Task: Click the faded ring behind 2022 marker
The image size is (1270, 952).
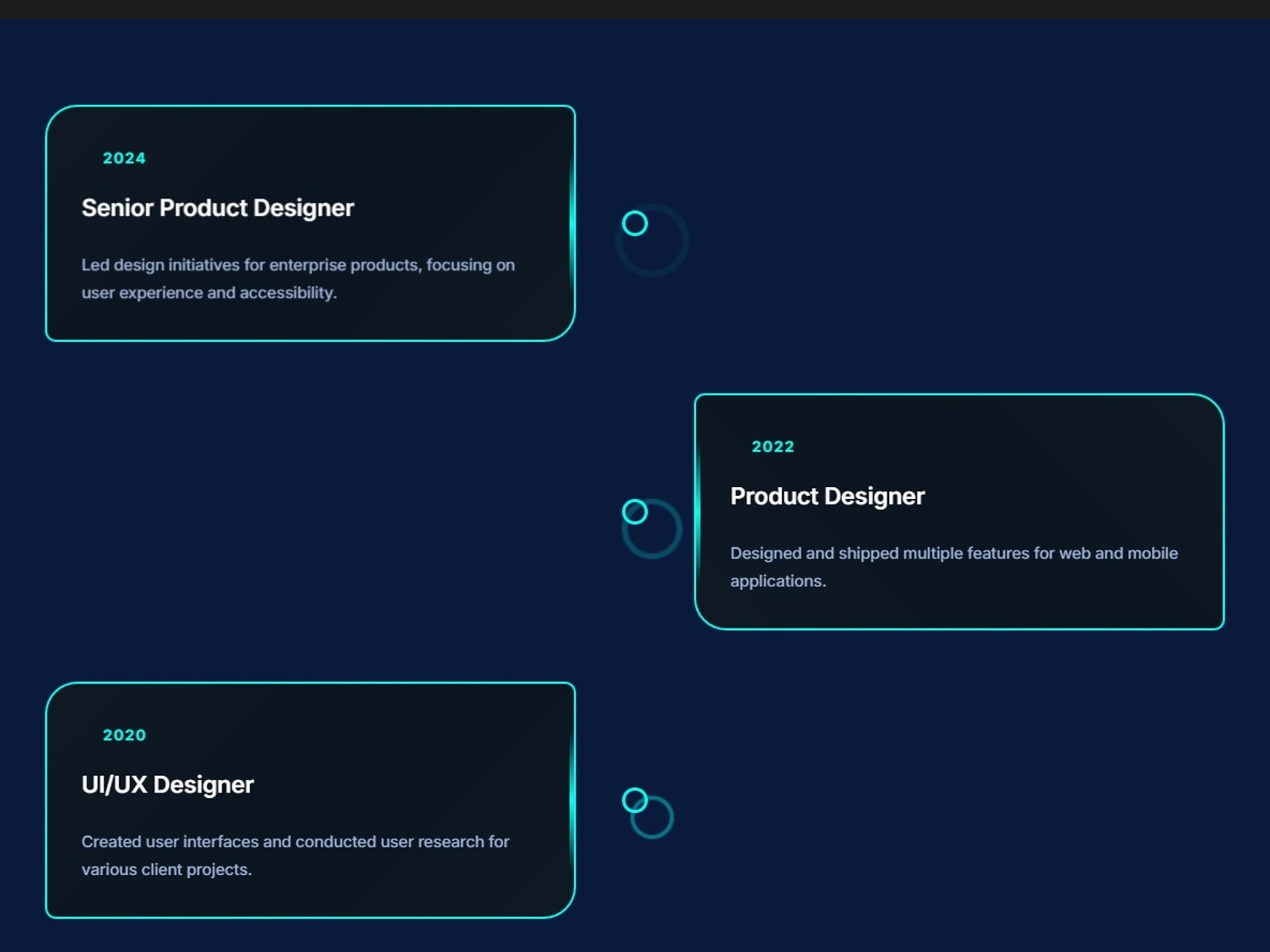Action: pos(652,528)
